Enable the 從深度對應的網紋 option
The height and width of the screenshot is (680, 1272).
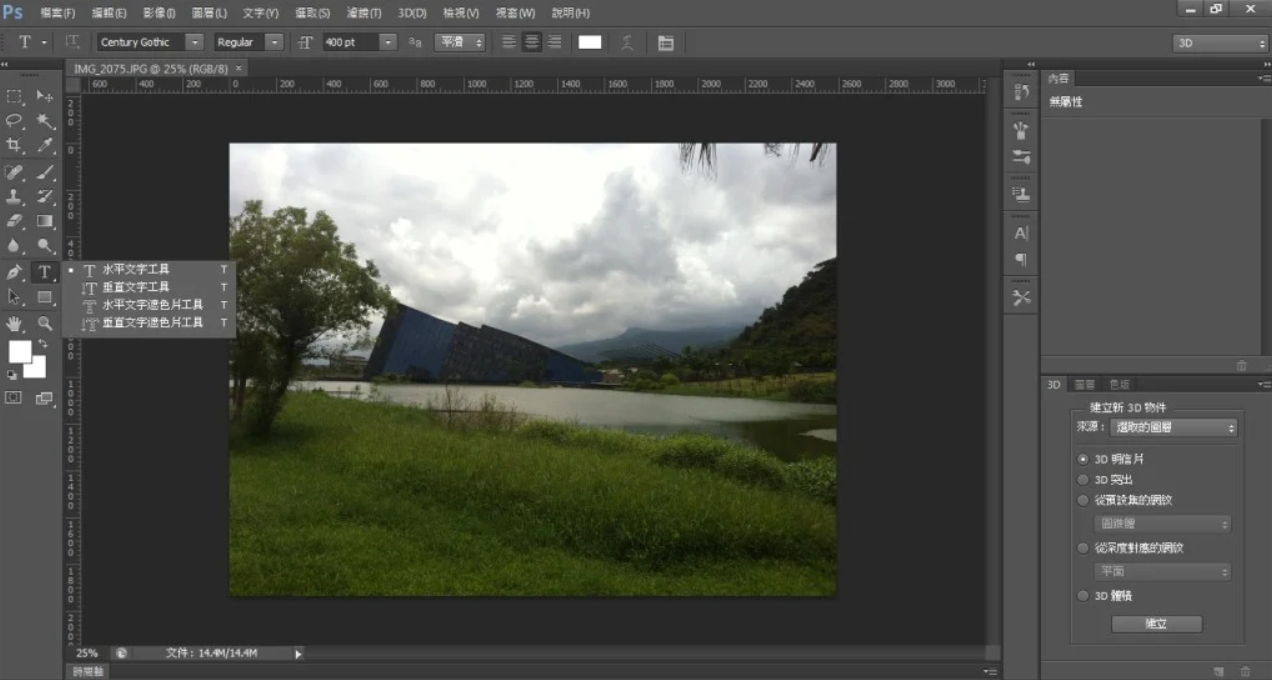tap(1083, 548)
